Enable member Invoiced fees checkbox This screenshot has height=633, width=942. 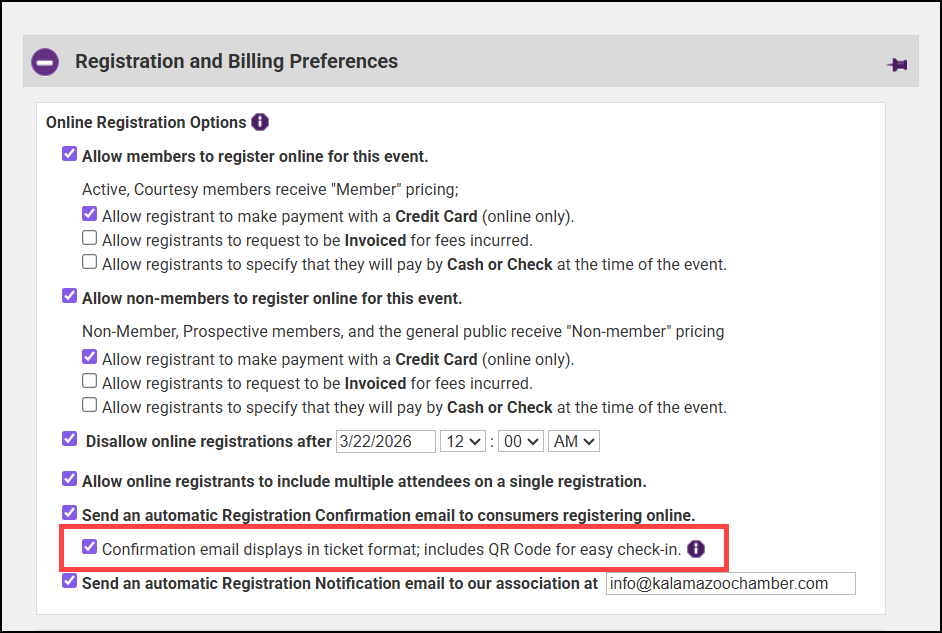pos(90,239)
